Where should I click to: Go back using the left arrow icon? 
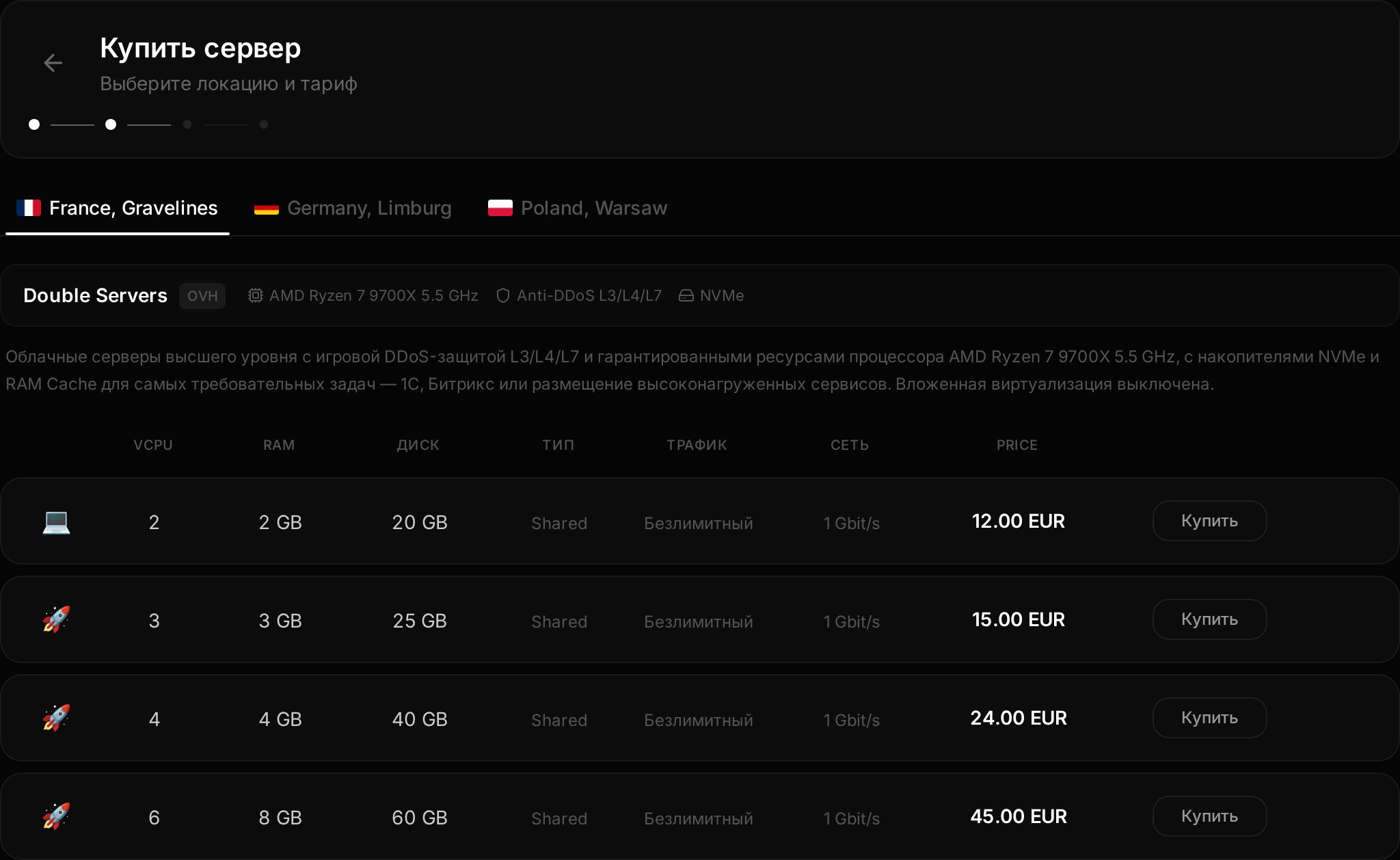(53, 63)
